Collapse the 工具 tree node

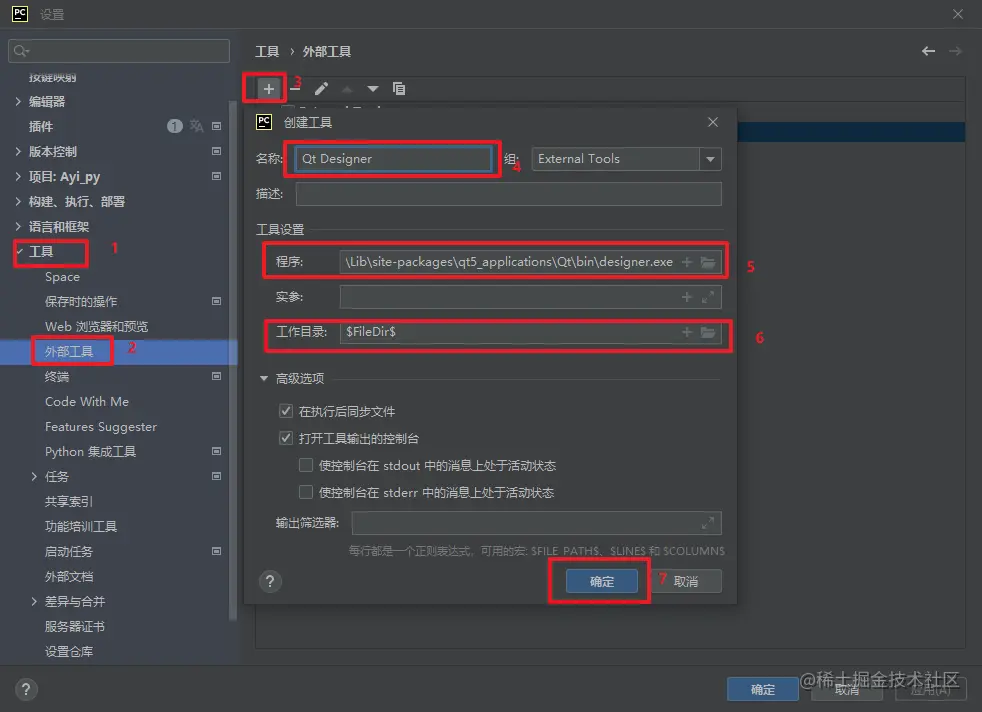(20, 252)
